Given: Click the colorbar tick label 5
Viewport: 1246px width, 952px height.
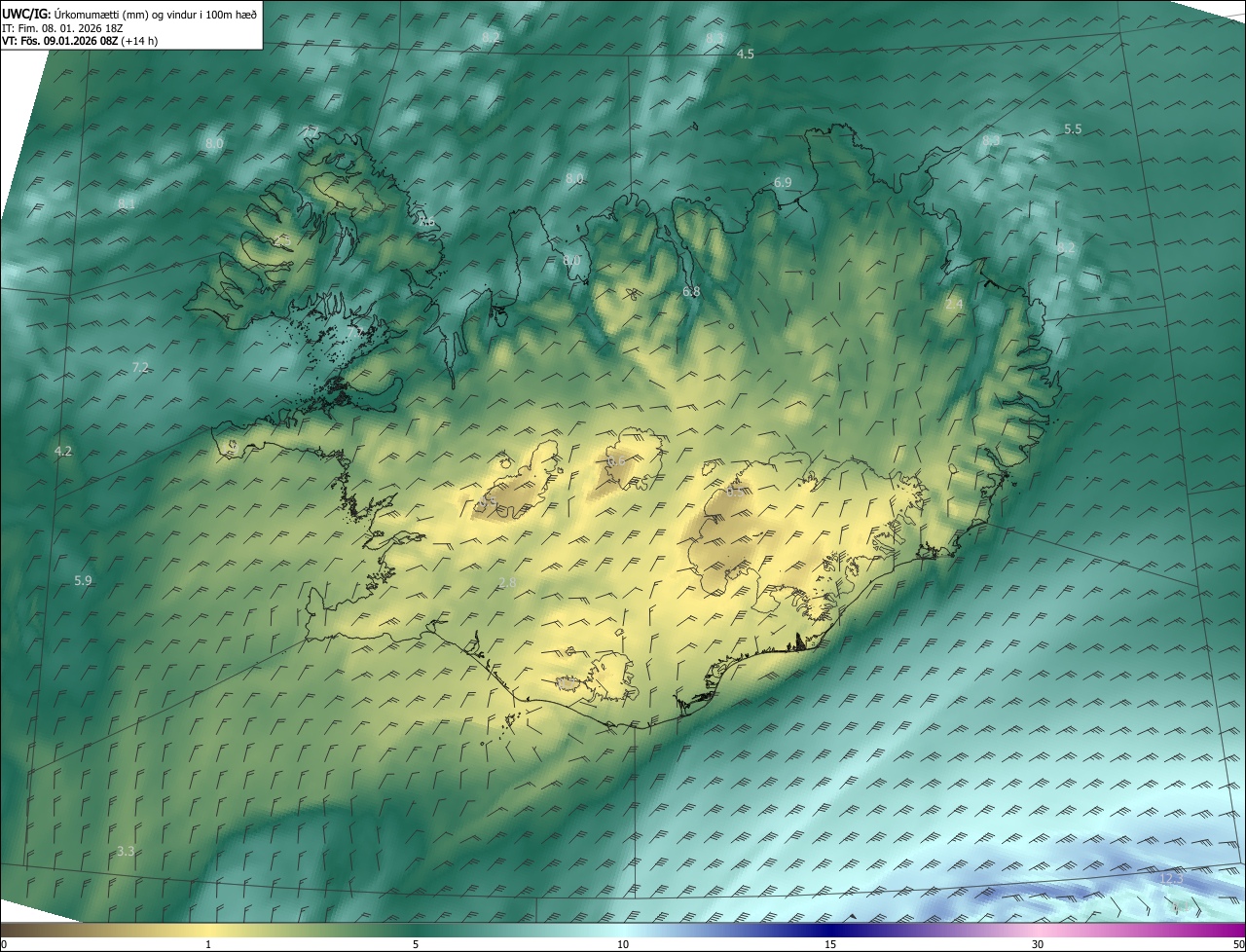Looking at the screenshot, I should 416,945.
